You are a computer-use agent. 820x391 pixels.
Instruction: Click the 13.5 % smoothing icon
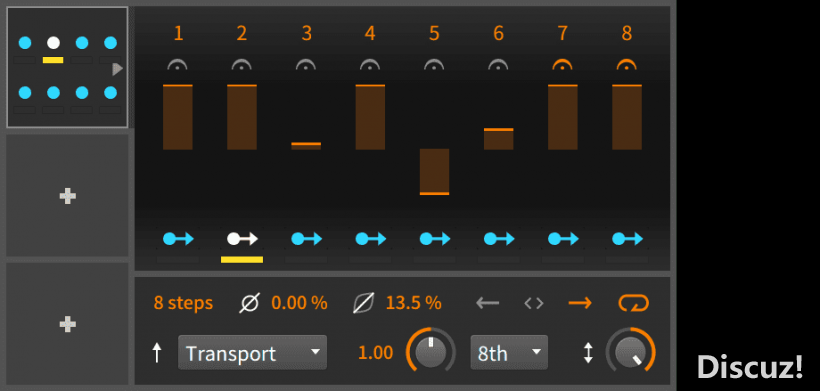pos(363,303)
